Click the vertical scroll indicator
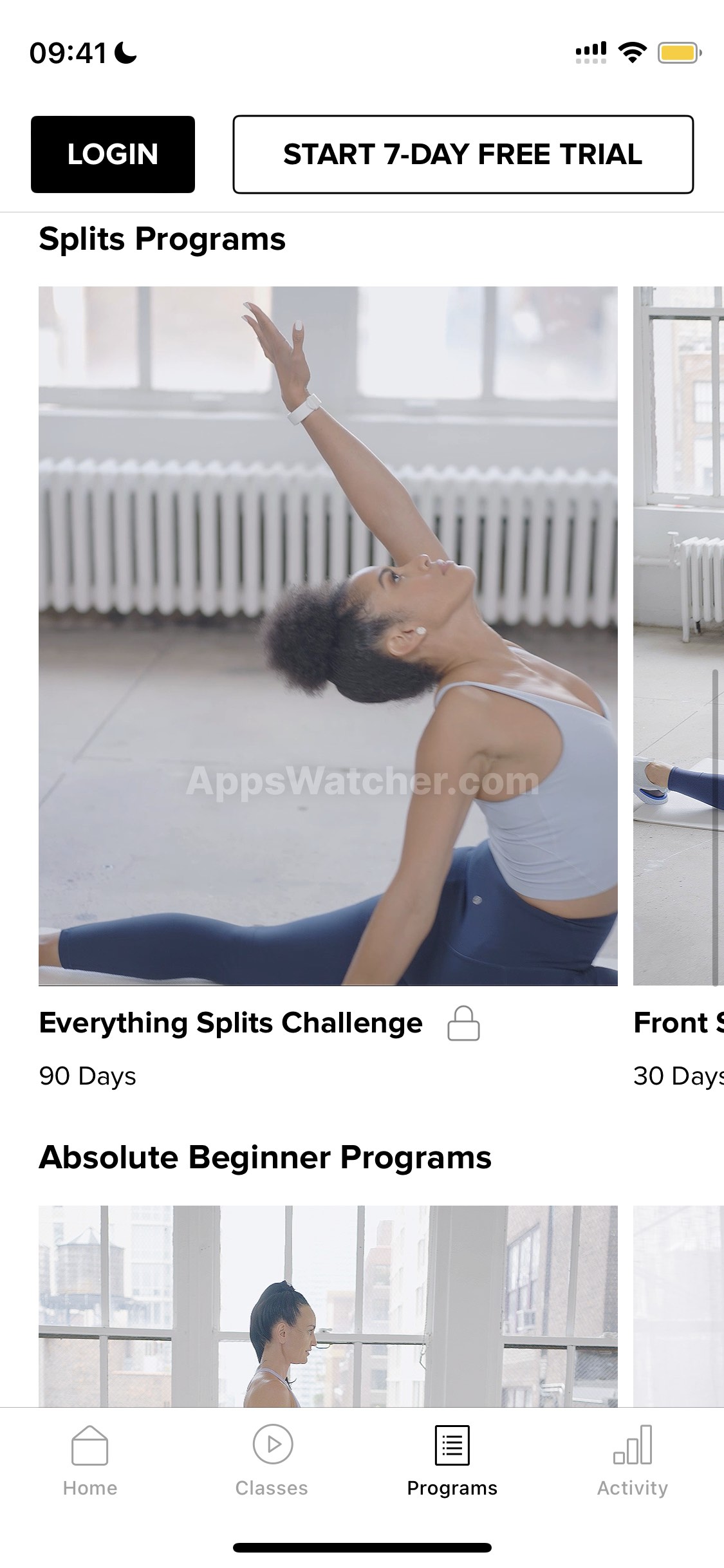Viewport: 724px width, 1568px height. (x=715, y=827)
